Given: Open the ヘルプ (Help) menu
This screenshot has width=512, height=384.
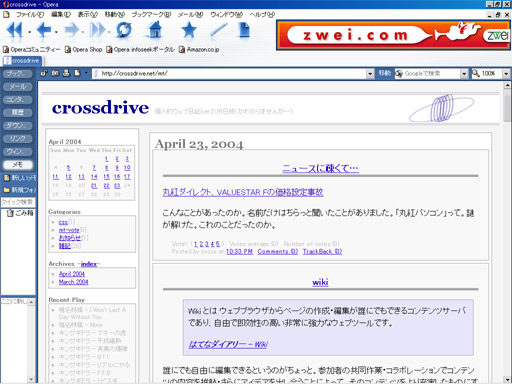Looking at the screenshot, I should (x=262, y=14).
